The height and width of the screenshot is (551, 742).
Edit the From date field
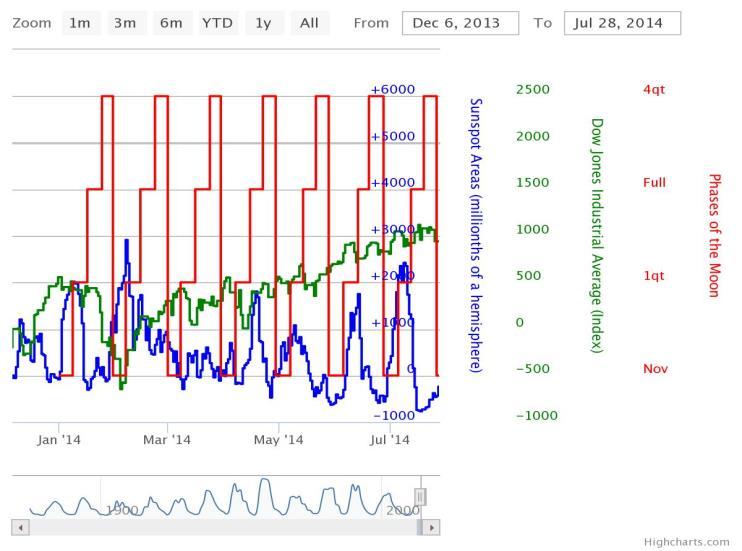[460, 23]
